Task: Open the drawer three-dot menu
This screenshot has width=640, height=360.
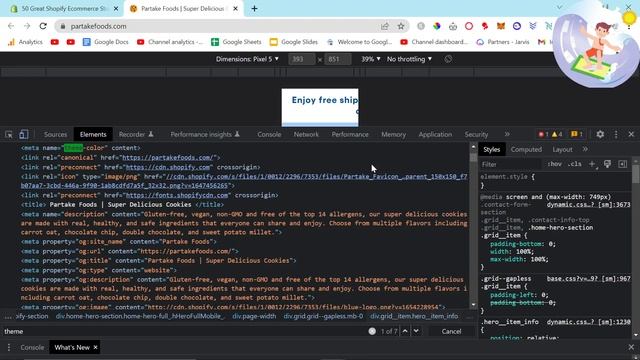Action: point(9,347)
